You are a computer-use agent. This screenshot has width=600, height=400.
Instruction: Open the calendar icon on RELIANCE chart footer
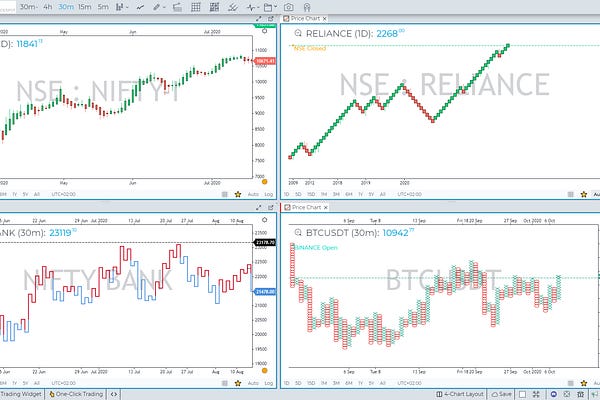[x=571, y=194]
